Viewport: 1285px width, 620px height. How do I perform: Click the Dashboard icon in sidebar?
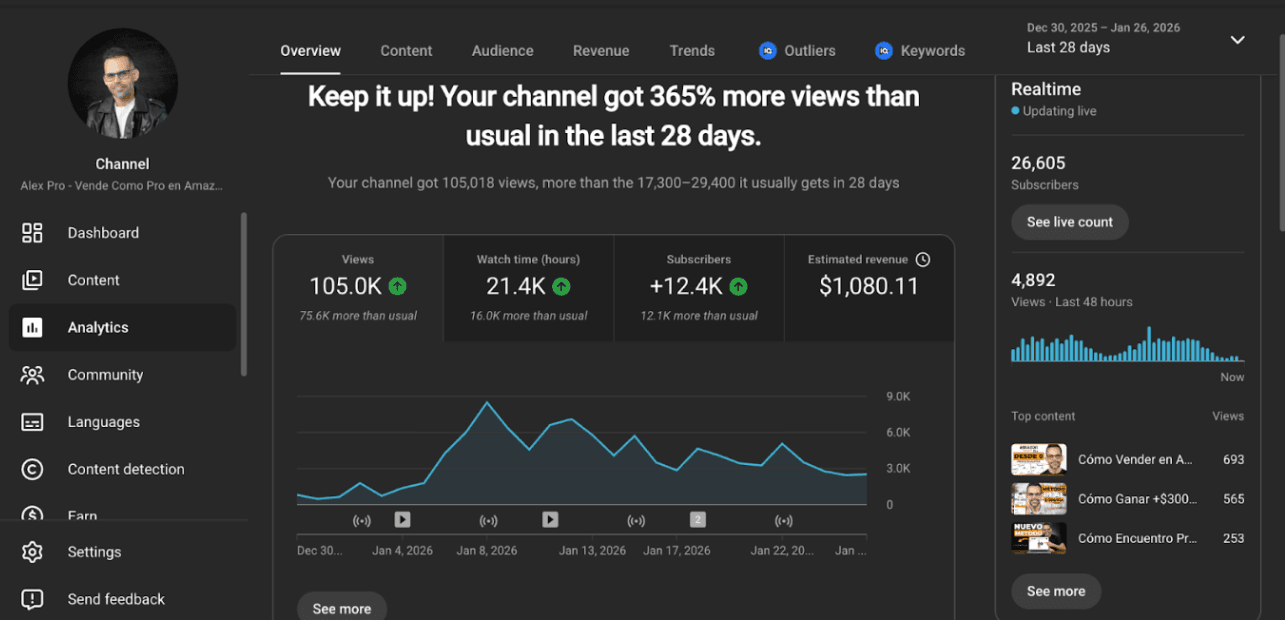coord(32,233)
